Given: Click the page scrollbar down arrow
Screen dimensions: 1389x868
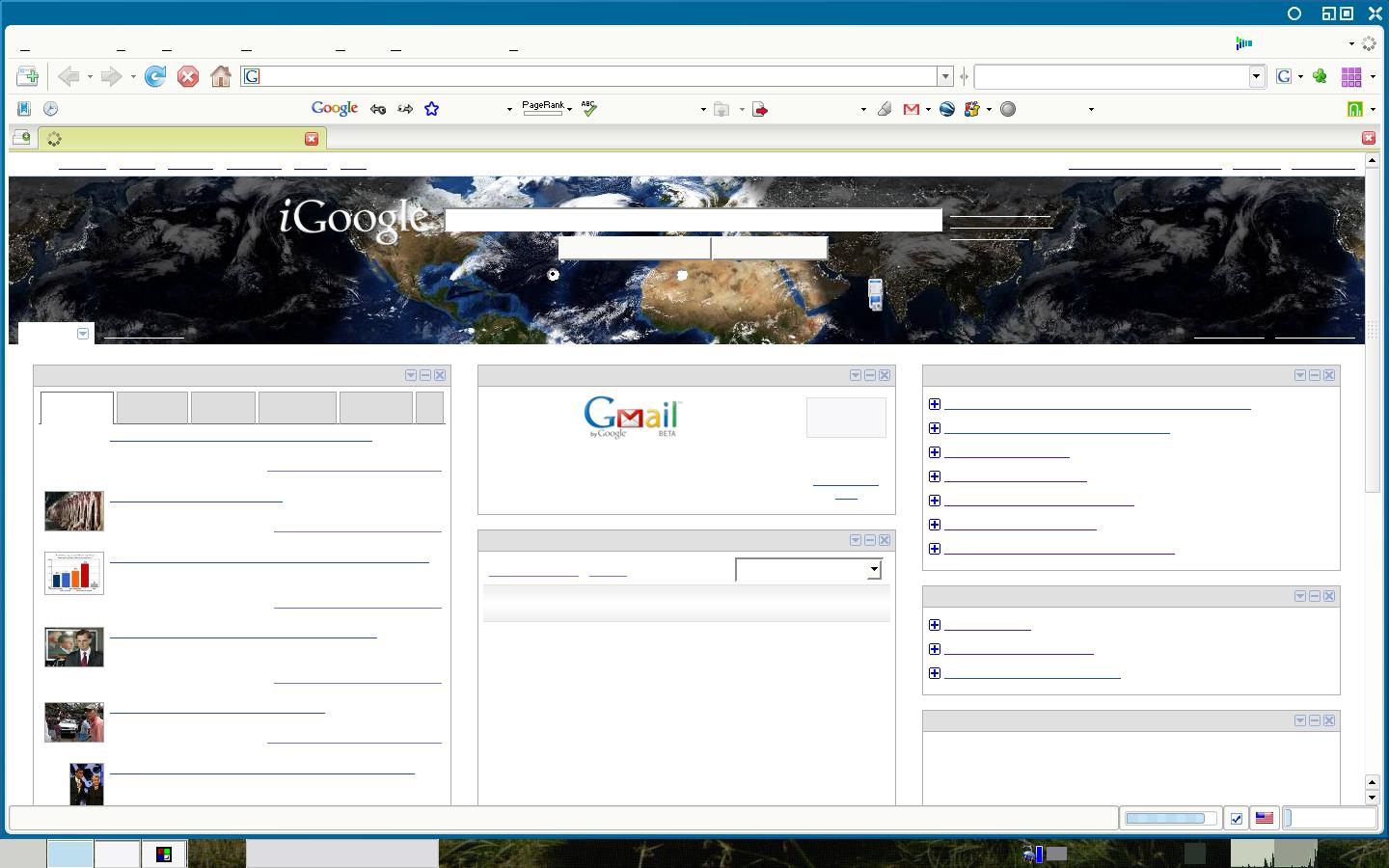Looking at the screenshot, I should (x=1372, y=798).
